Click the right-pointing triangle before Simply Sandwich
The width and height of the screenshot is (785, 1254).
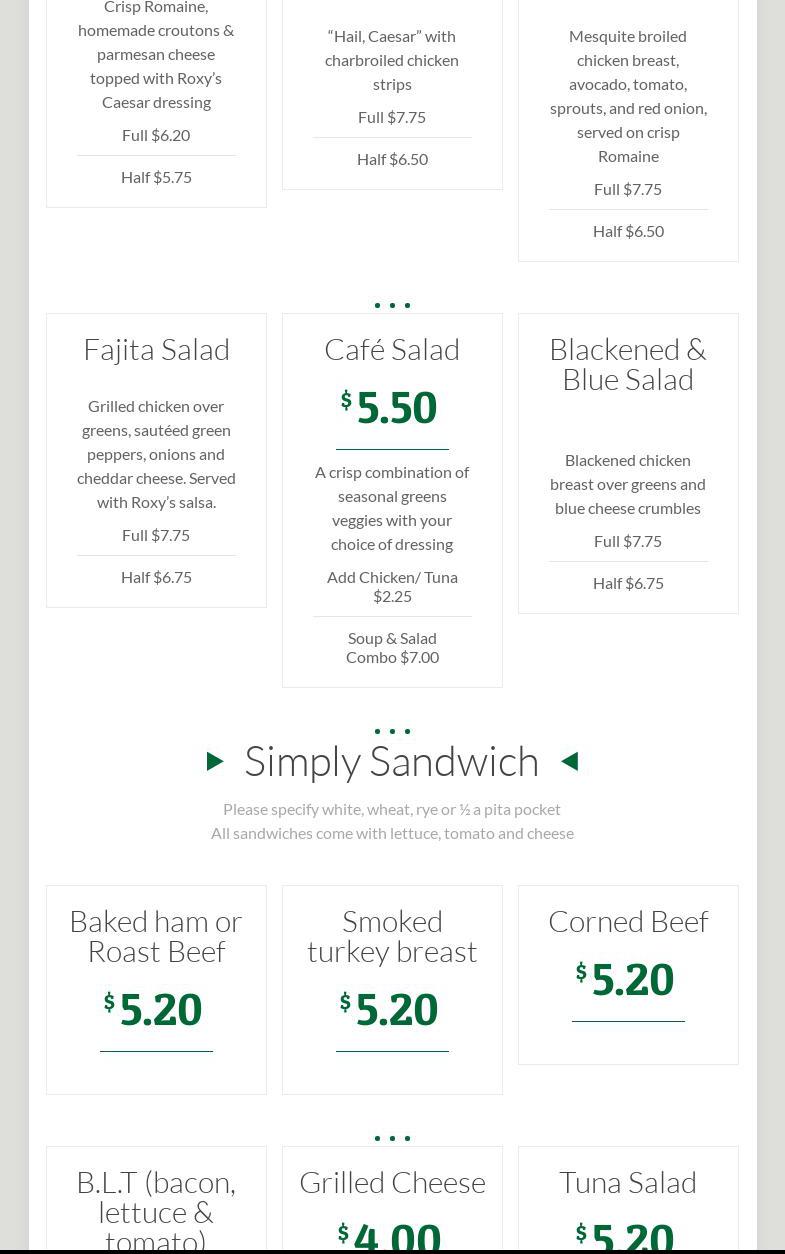pos(215,762)
